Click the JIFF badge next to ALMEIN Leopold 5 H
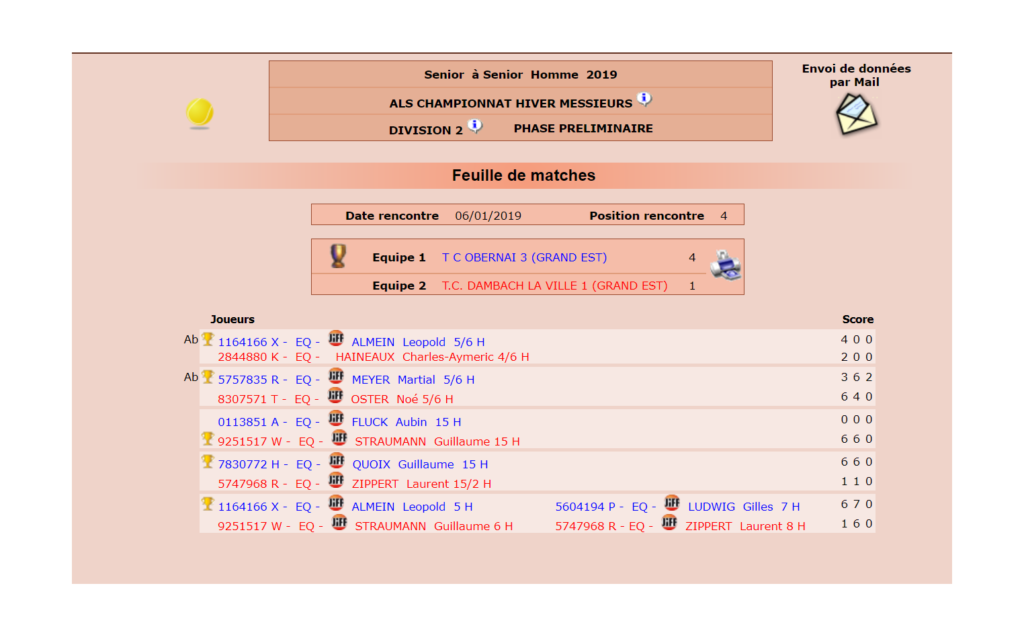Viewport: 1024px width, 637px height. 336,504
